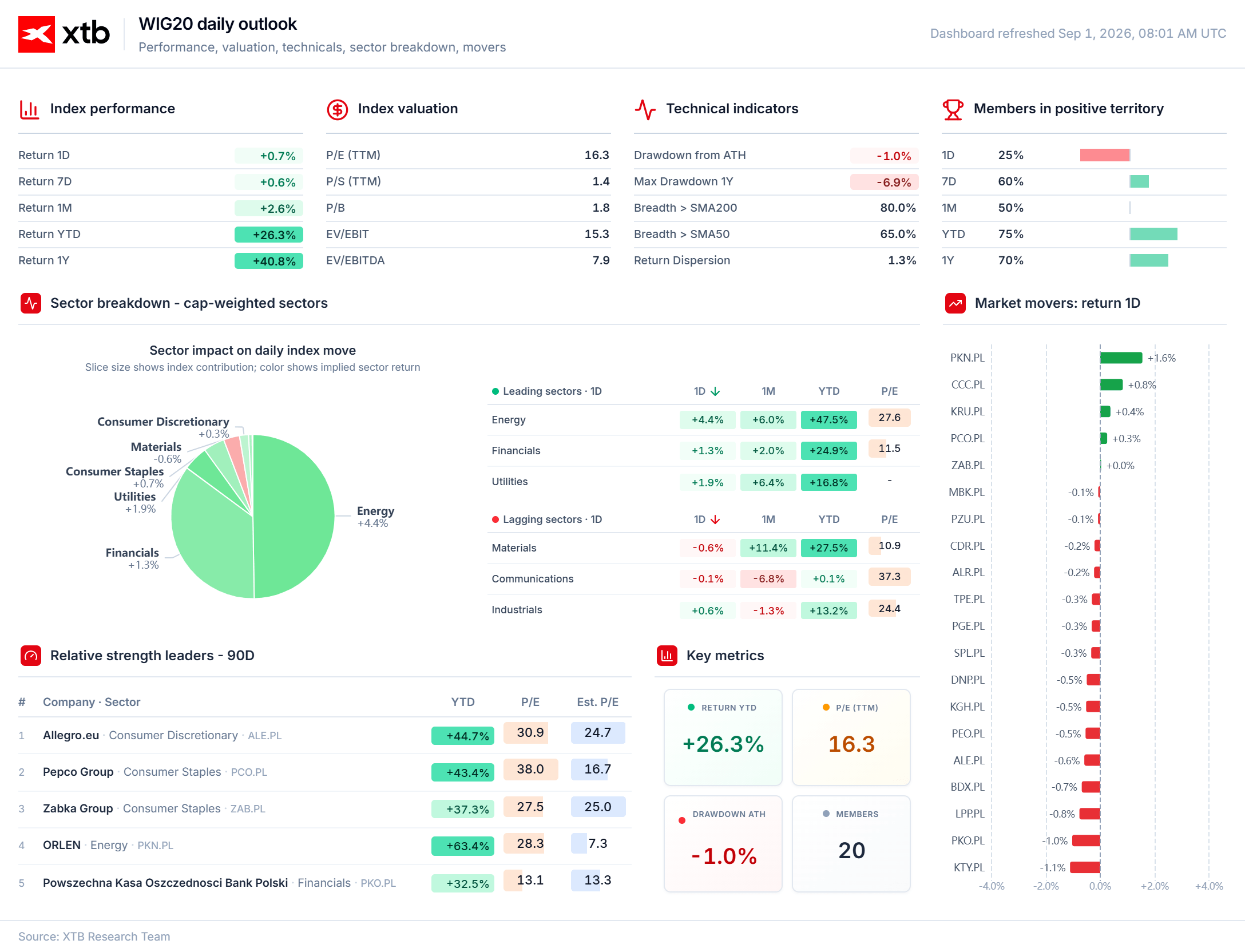Click the Relative strength leaders gauge icon
The width and height of the screenshot is (1245, 952).
pos(31,656)
